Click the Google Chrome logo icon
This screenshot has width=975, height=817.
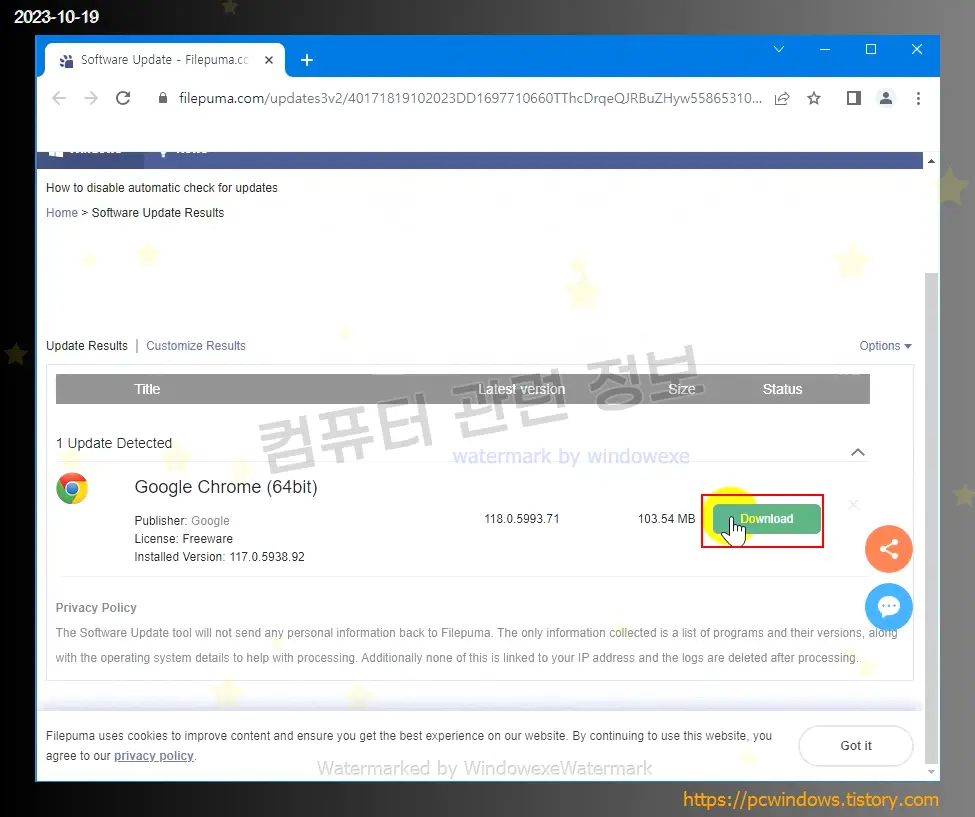point(72,488)
